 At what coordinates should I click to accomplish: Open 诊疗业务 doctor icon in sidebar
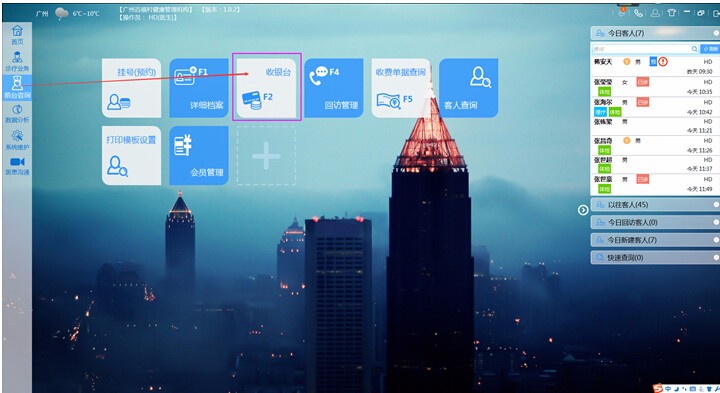(17, 61)
